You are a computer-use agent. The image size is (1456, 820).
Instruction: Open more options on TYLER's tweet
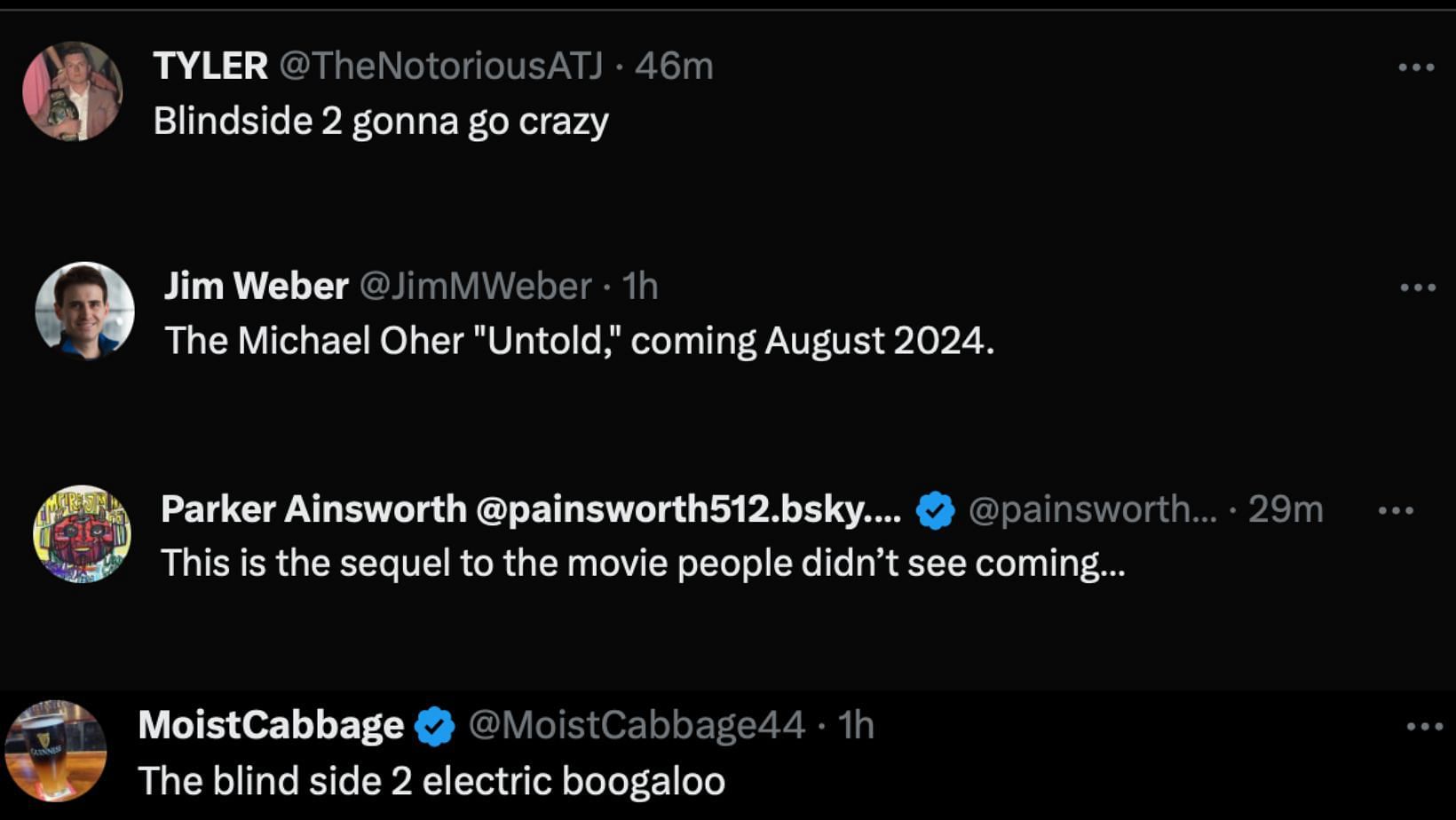[1415, 67]
